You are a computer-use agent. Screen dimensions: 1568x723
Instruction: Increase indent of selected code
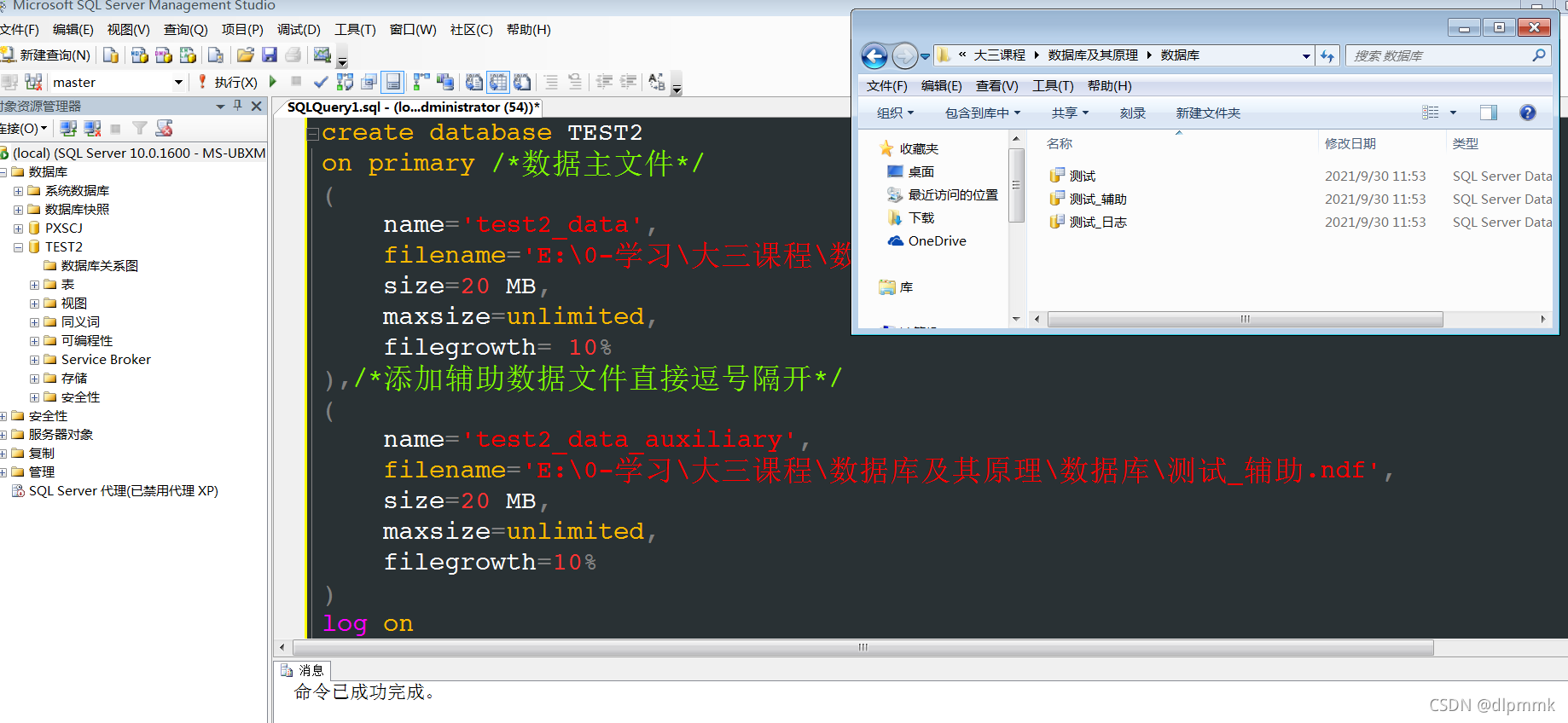click(x=628, y=82)
